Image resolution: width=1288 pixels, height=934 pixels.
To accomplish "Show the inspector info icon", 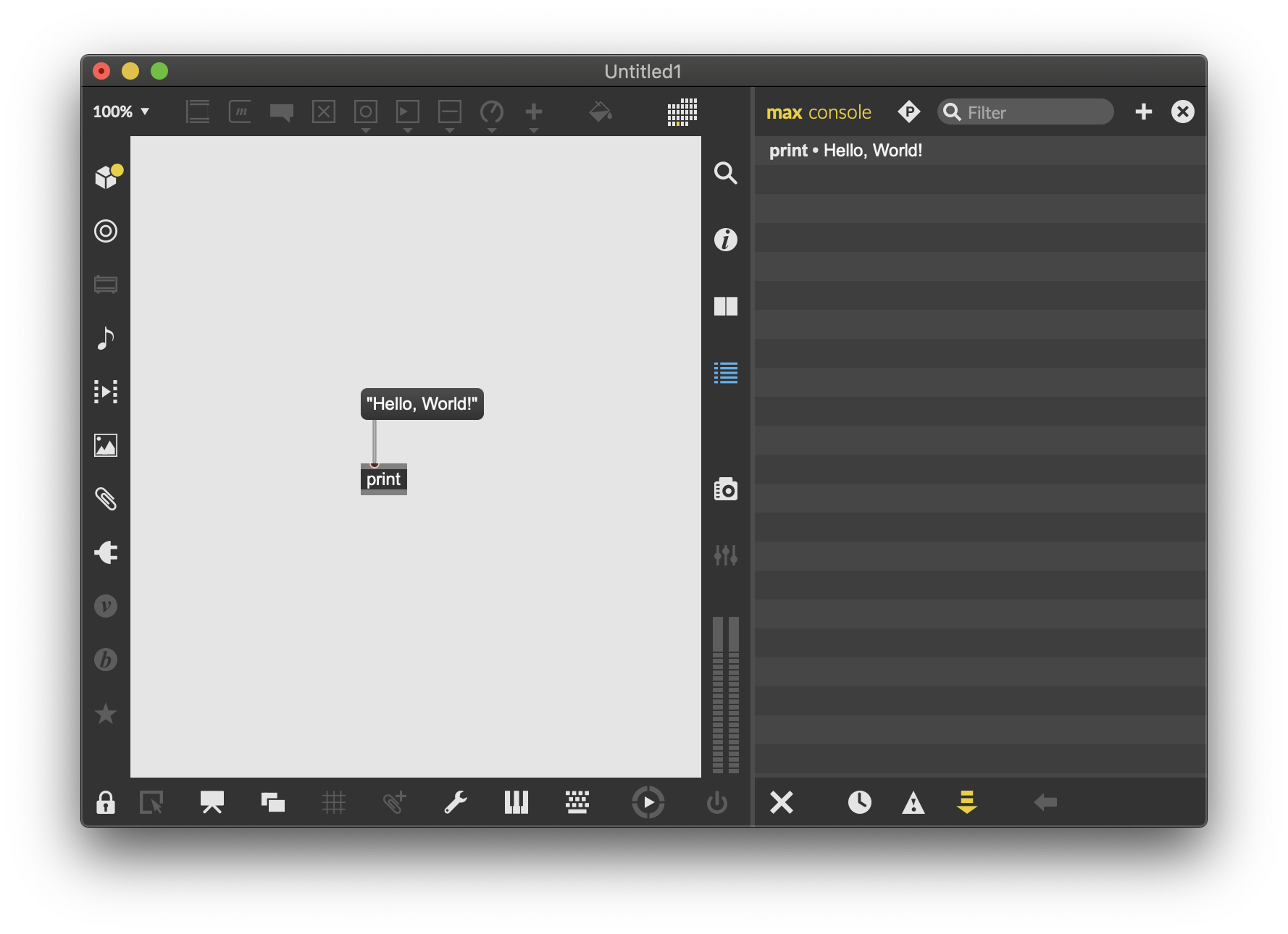I will click(x=726, y=240).
